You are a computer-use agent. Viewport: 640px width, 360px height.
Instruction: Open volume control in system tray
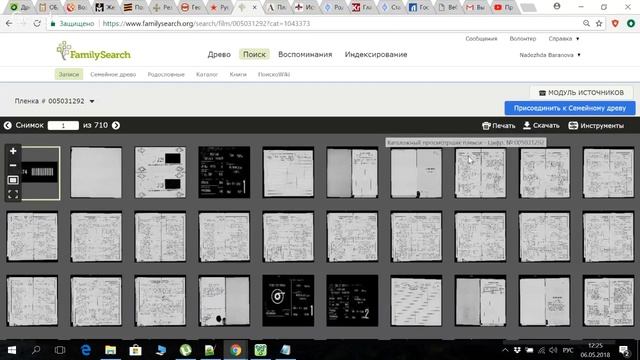coord(553,350)
